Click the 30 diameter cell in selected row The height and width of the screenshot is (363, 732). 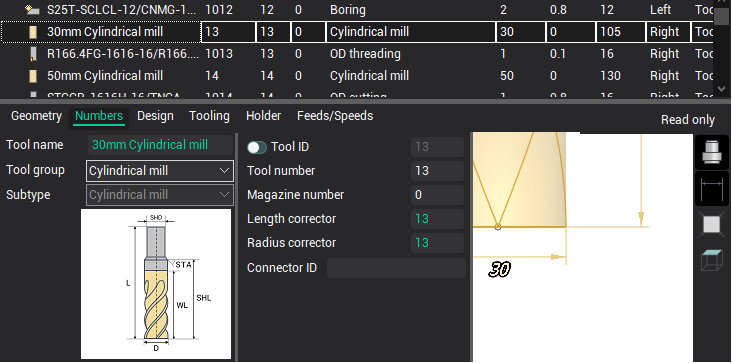pyautogui.click(x=520, y=32)
